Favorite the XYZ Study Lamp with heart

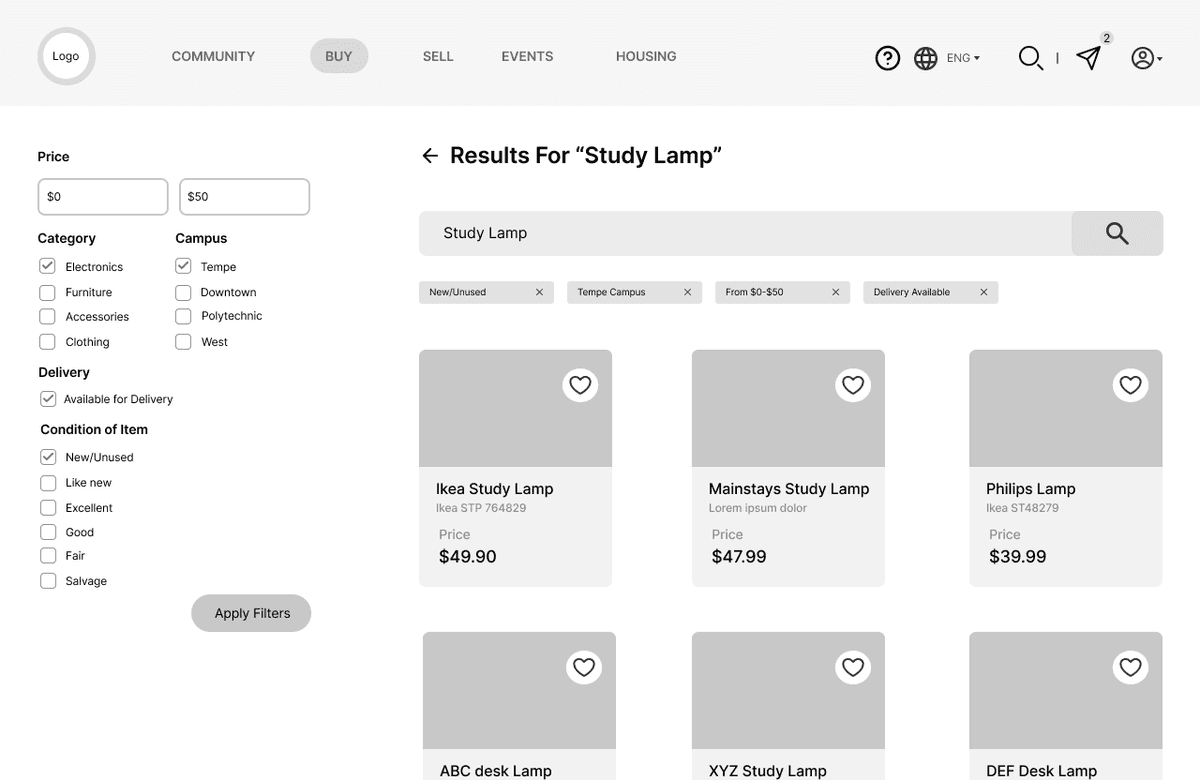click(853, 667)
